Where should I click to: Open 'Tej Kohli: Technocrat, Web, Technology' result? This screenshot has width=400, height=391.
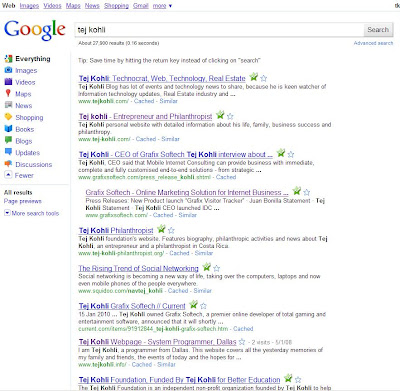162,78
